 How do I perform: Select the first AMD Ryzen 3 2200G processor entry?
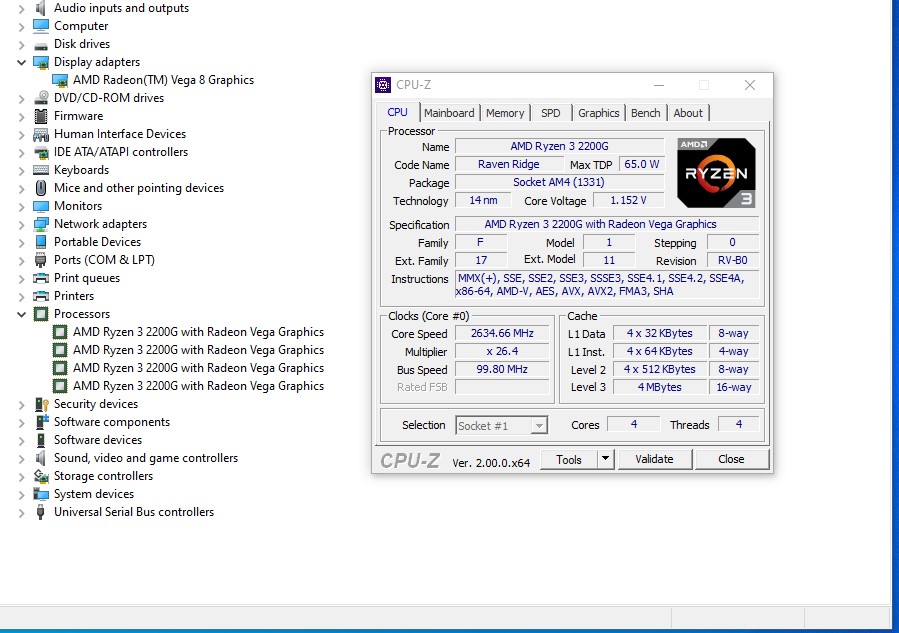pyautogui.click(x=198, y=332)
